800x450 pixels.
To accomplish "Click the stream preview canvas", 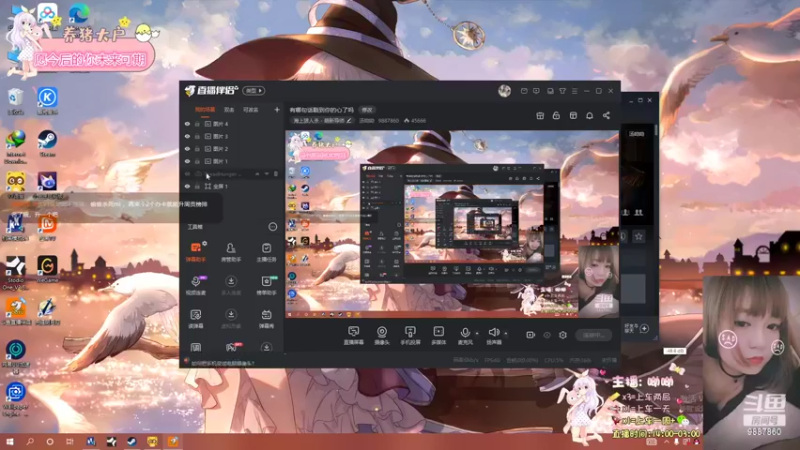I will click(x=452, y=224).
